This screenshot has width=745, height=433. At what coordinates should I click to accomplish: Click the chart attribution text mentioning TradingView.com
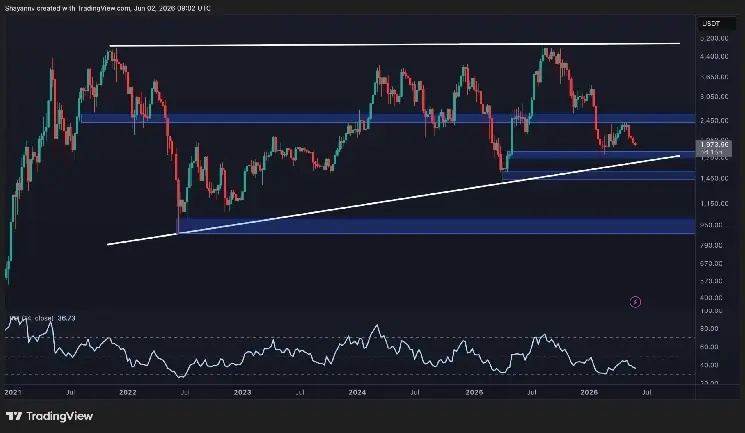pos(107,8)
